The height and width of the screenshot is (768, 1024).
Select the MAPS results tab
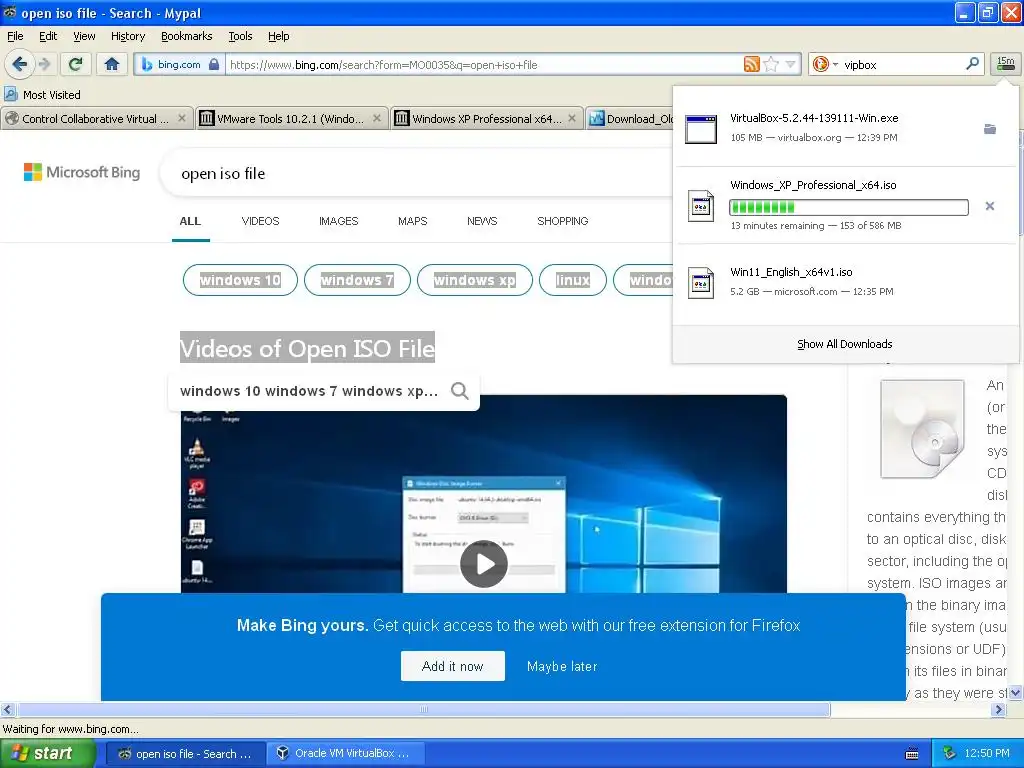pos(412,221)
